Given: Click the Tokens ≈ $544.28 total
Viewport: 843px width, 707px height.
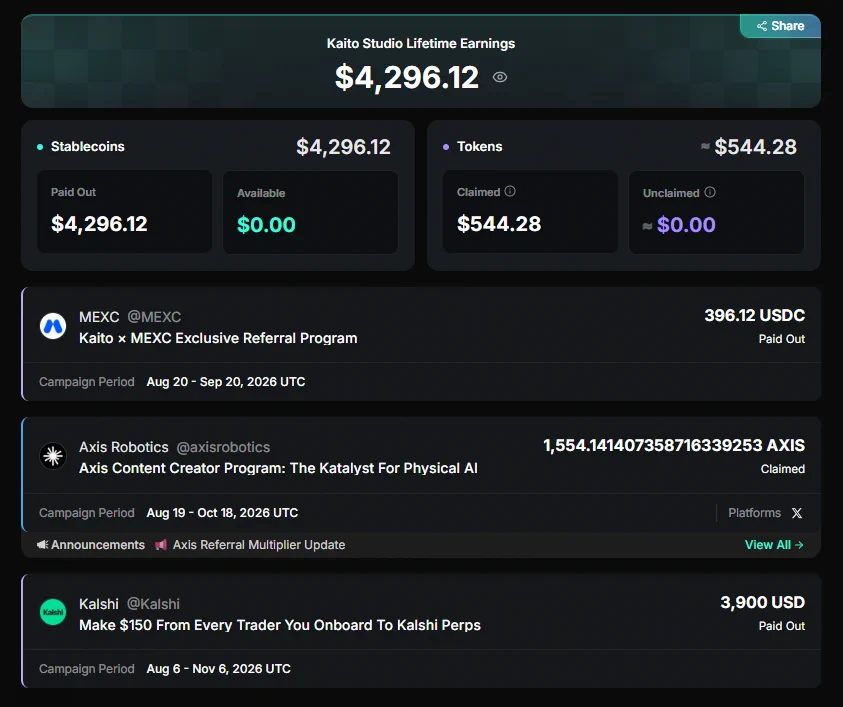Looking at the screenshot, I should coord(749,147).
